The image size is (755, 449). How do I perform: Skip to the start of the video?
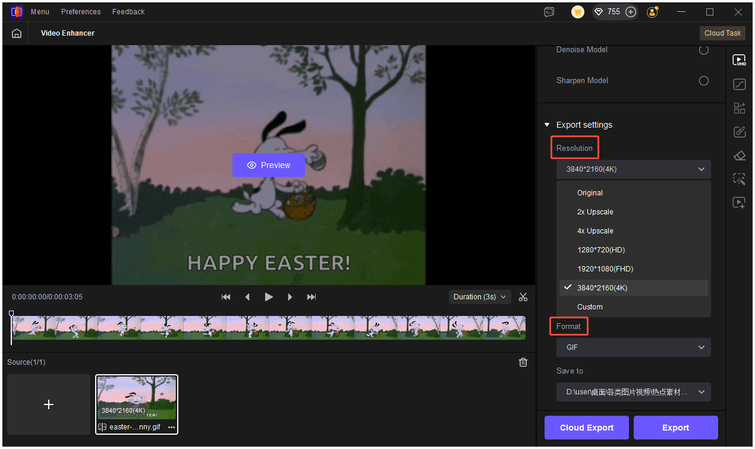click(225, 297)
